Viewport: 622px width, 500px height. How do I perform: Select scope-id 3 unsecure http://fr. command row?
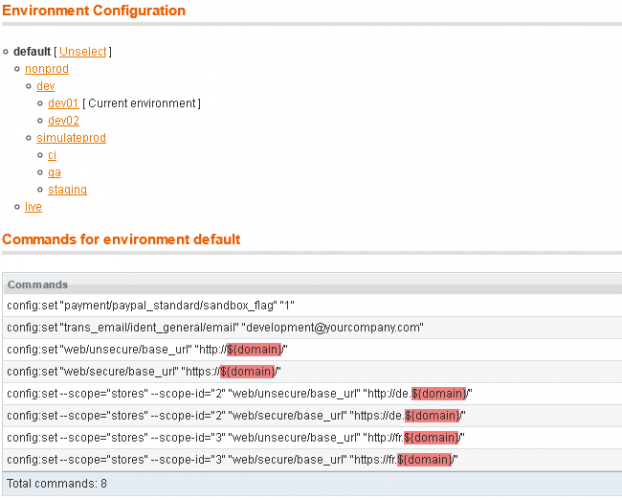pyautogui.click(x=312, y=438)
